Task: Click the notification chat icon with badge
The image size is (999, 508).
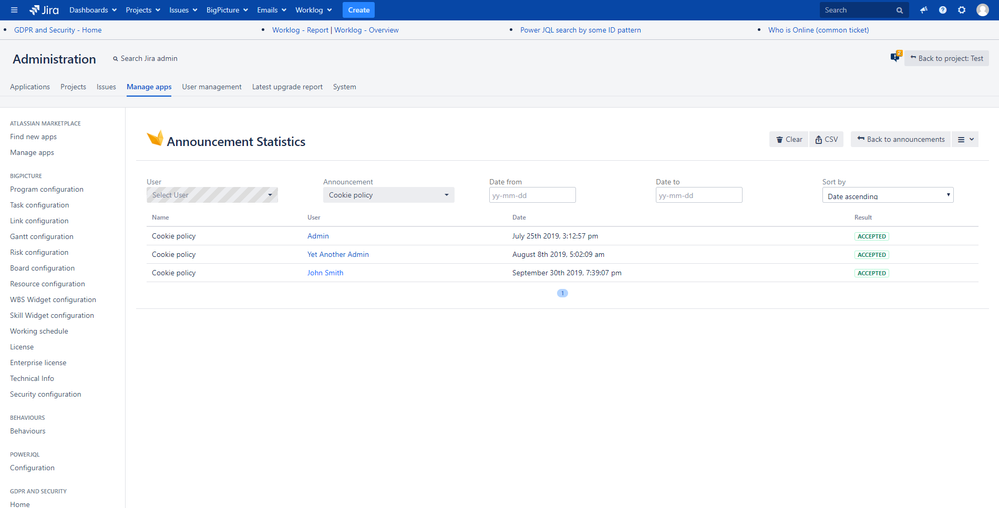Action: point(896,57)
